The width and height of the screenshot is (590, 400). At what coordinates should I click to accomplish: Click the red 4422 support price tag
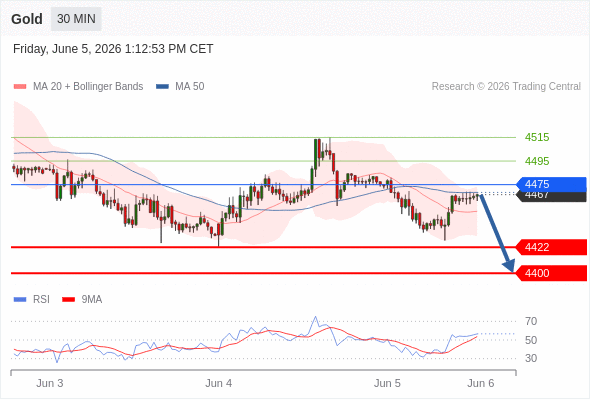pyautogui.click(x=551, y=247)
